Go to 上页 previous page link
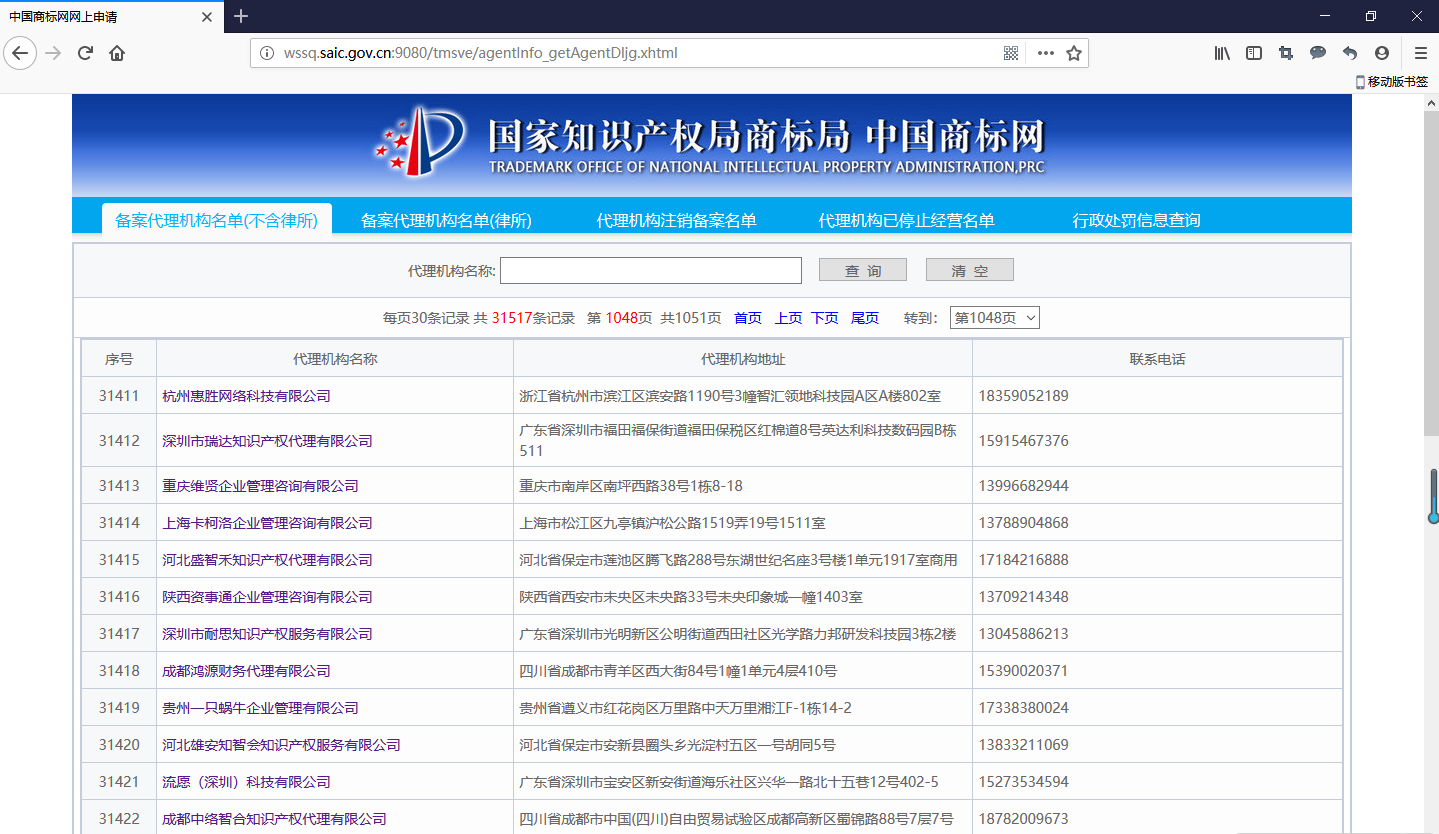The height and width of the screenshot is (834, 1439). click(788, 318)
